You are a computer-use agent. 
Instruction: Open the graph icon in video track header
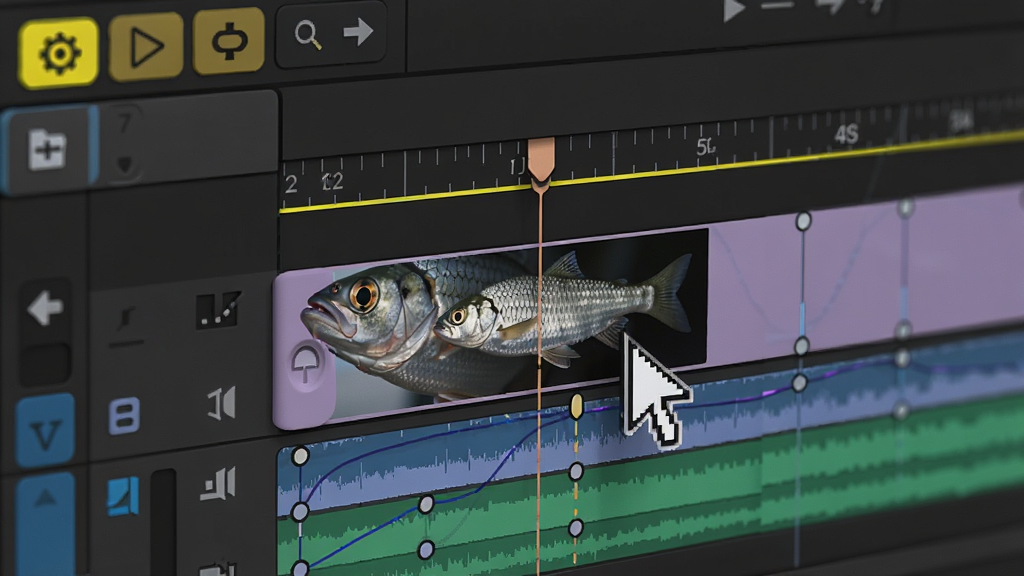tap(218, 309)
